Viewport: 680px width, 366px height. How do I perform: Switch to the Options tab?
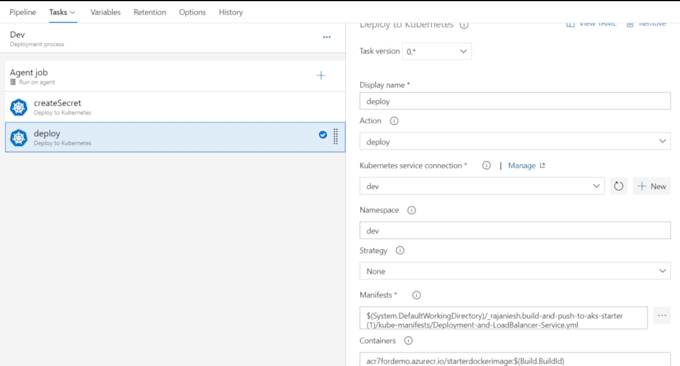point(192,12)
